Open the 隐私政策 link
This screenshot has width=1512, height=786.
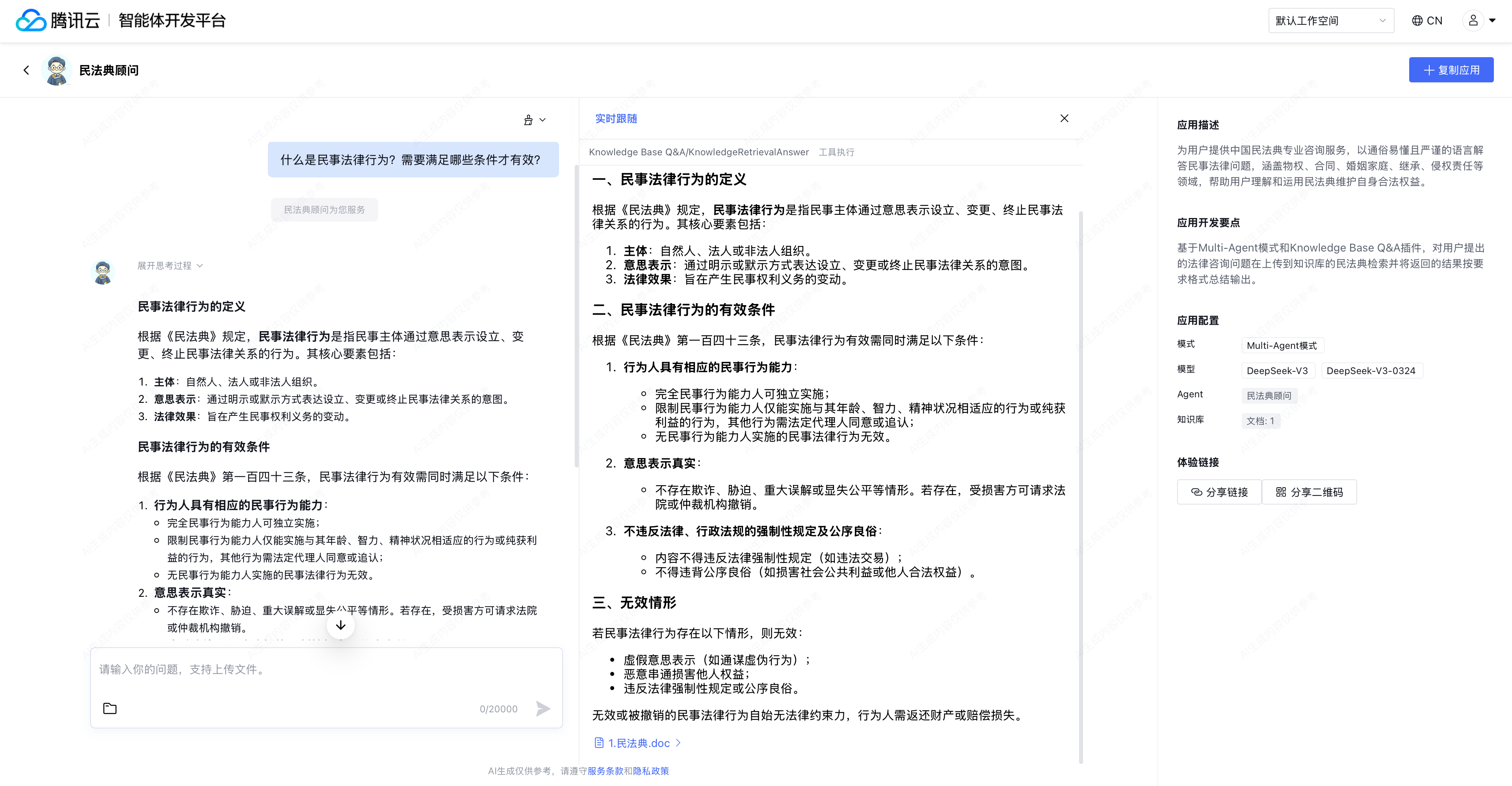pos(651,771)
